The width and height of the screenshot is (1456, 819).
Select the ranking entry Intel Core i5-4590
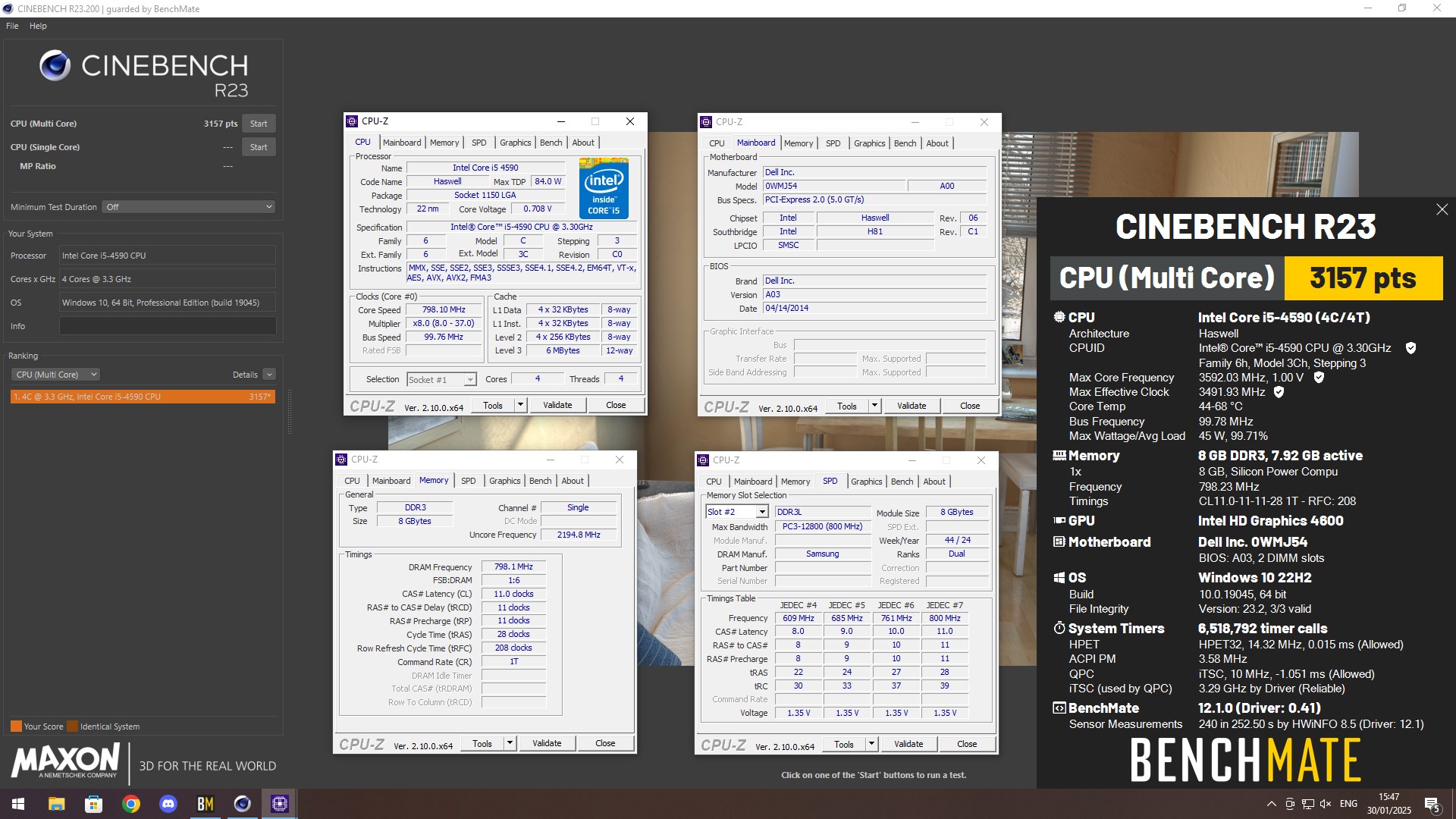[x=143, y=397]
